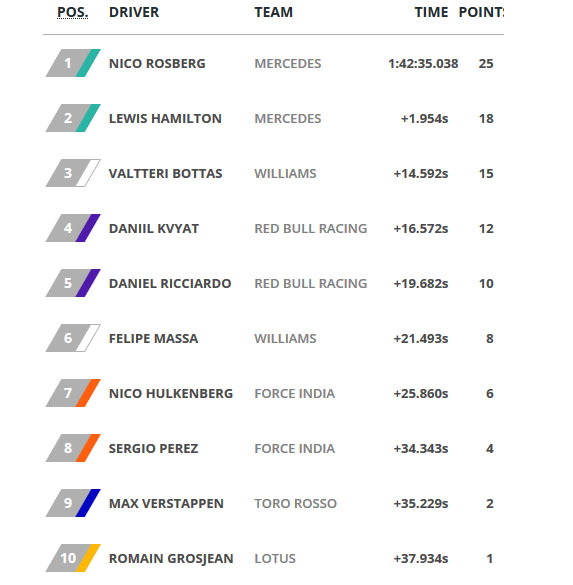Click the TEAM column header
Screen dimensions: 573x585
pyautogui.click(x=274, y=12)
